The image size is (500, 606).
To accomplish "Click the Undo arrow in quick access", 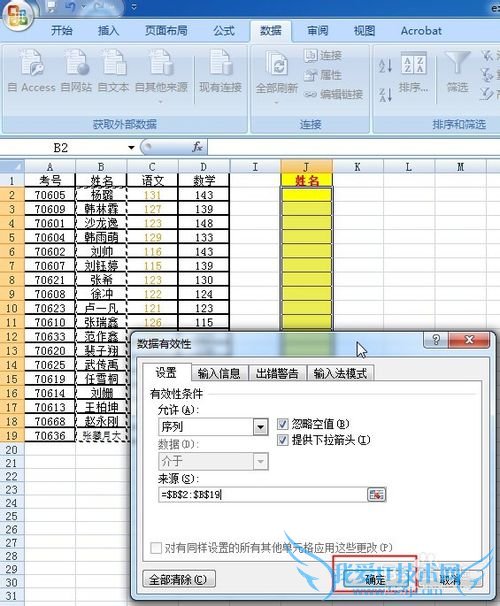I will click(70, 6).
